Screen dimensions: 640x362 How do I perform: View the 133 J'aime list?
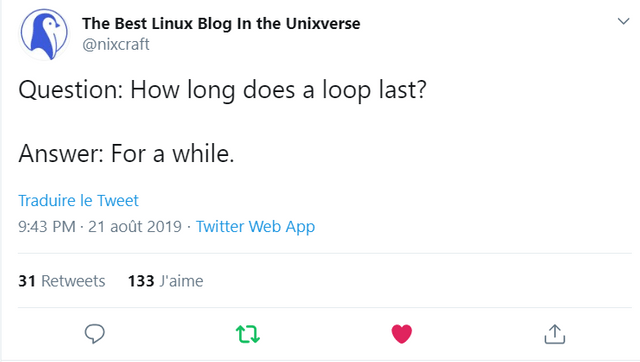point(165,281)
